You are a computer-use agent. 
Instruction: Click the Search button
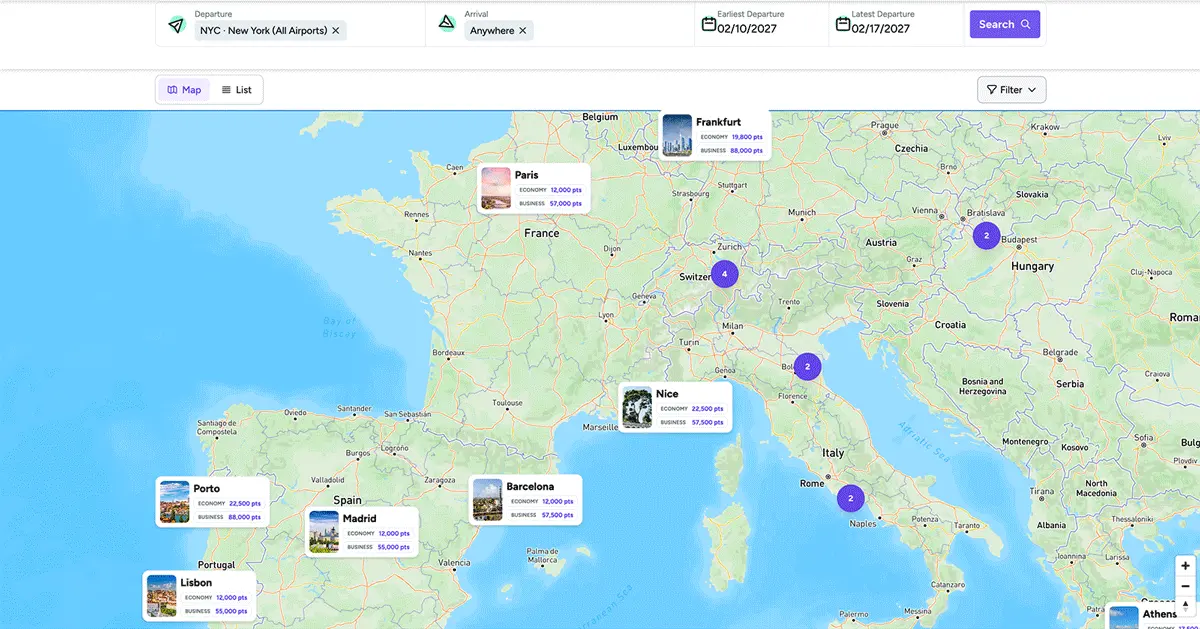pos(1005,24)
